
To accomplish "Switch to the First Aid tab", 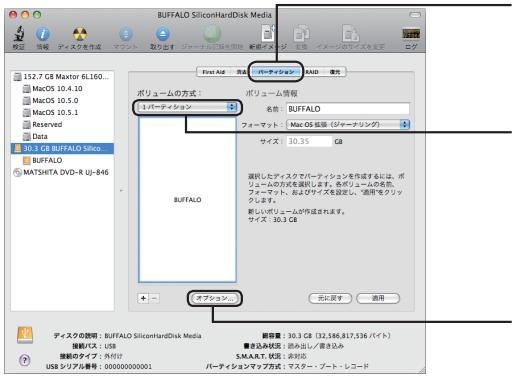I will tap(214, 72).
